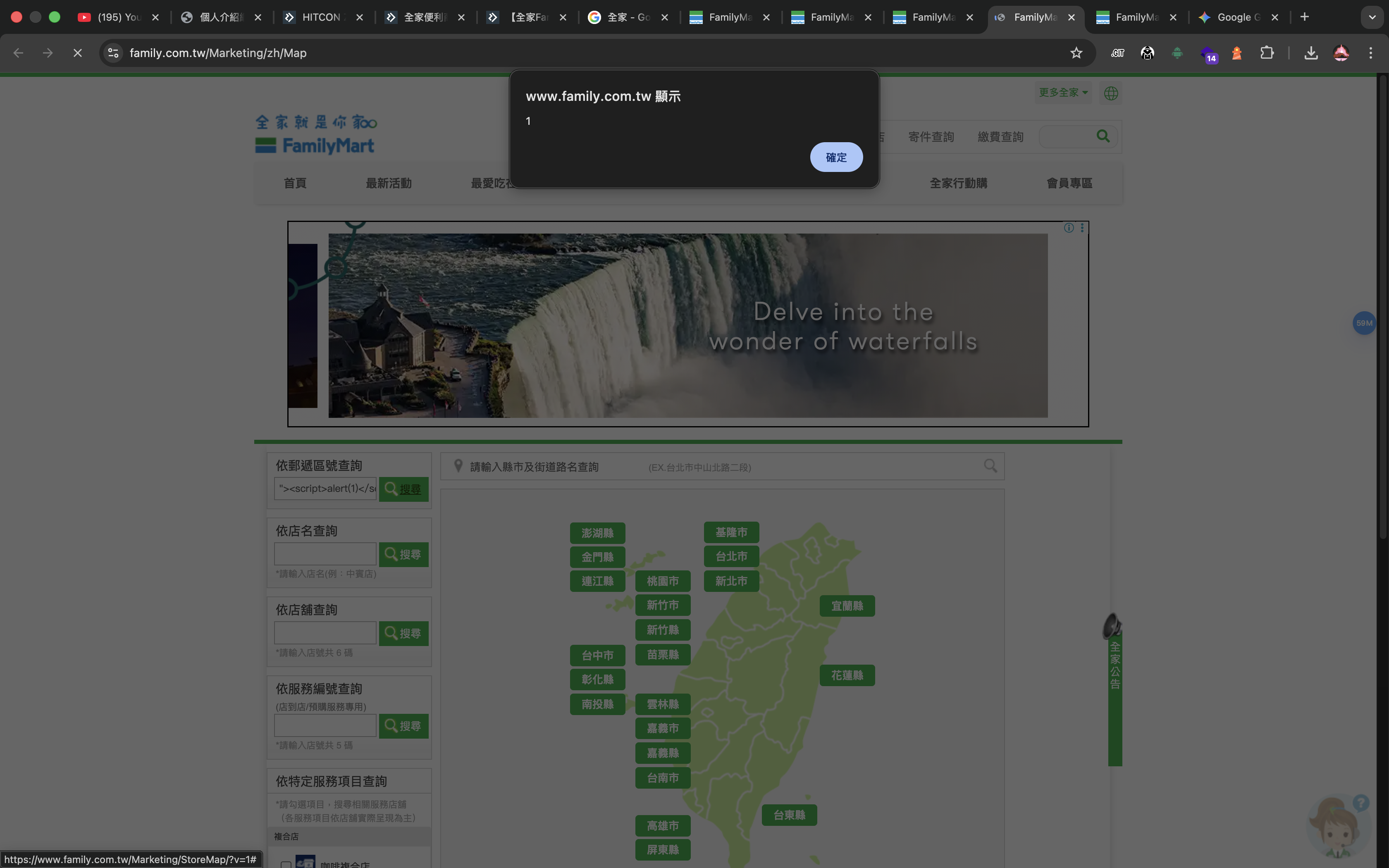This screenshot has height=868, width=1389.
Task: Click the blue help question mark
Action: click(x=1361, y=803)
